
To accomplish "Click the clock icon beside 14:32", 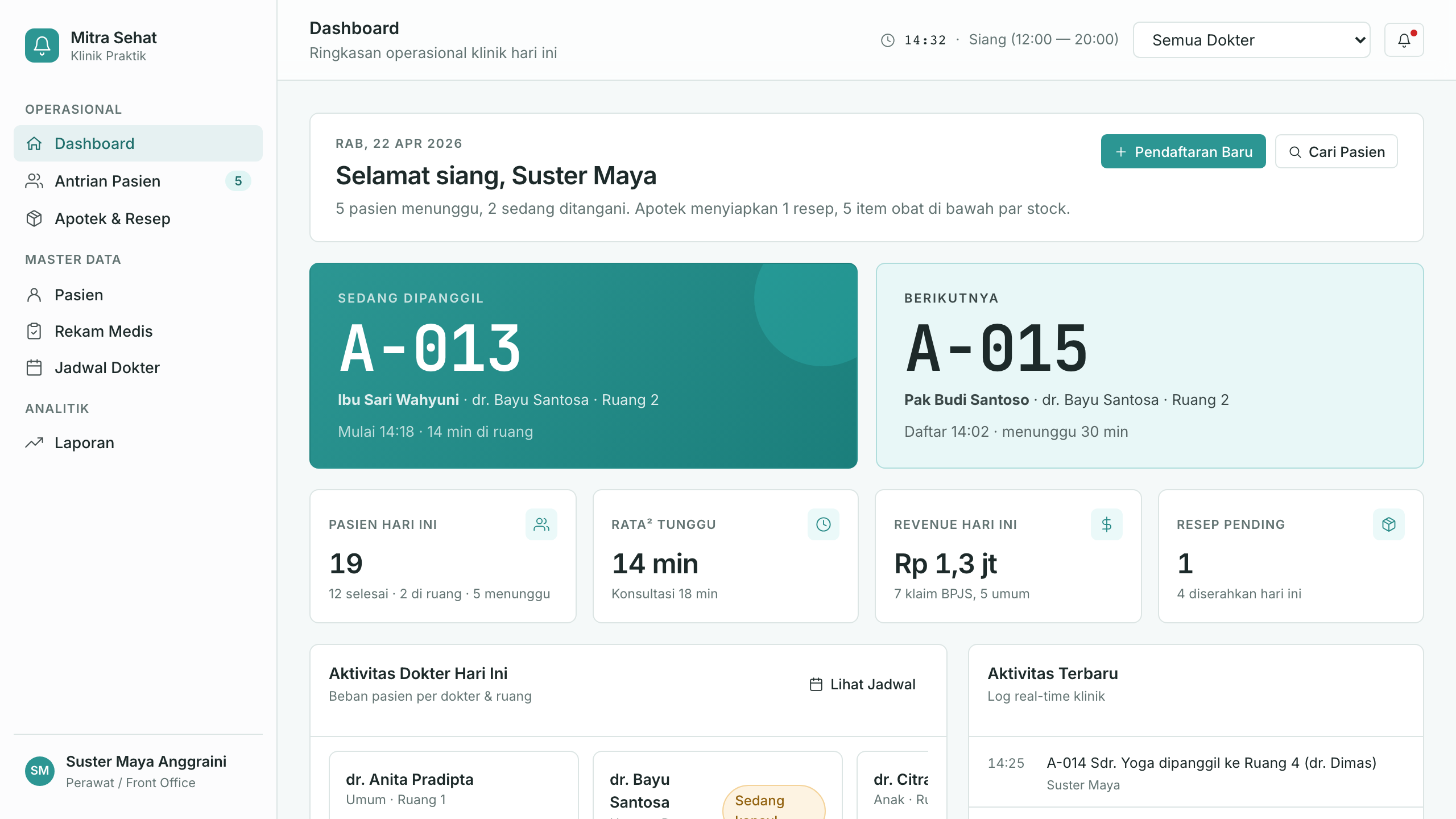I will tap(887, 40).
